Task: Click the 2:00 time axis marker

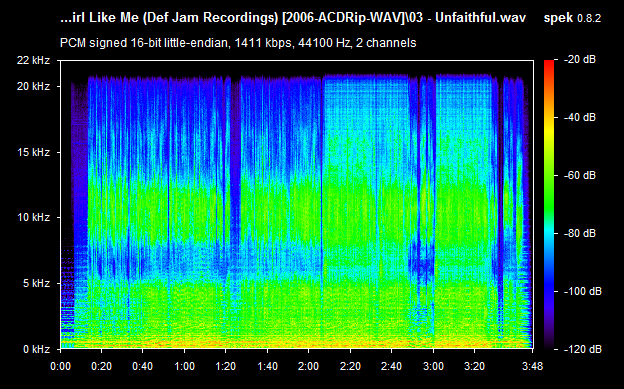Action: pyautogui.click(x=308, y=366)
